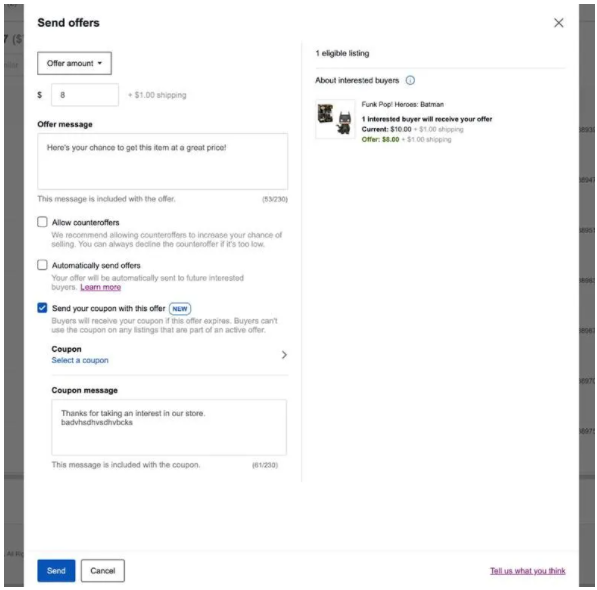This screenshot has width=597, height=590.
Task: Open the Offer amount dropdown
Action: (x=74, y=63)
